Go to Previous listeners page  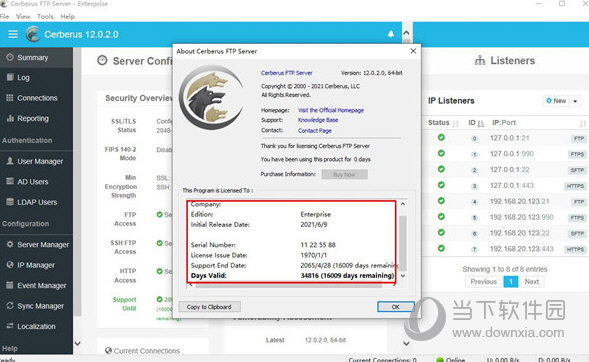[484, 282]
